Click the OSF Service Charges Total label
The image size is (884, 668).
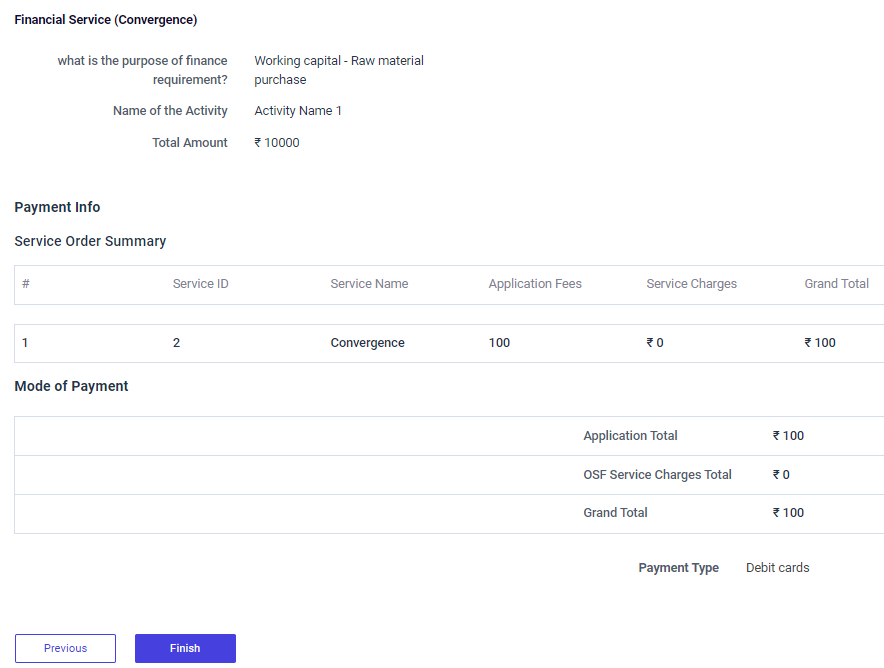coord(657,475)
